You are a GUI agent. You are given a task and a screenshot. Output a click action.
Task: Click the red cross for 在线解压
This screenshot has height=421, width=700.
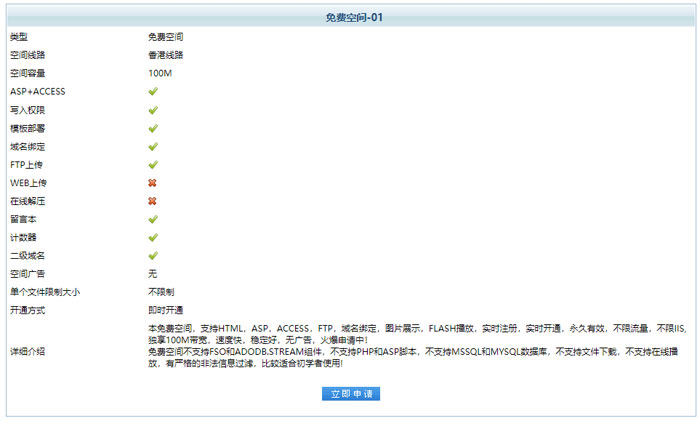(x=153, y=201)
